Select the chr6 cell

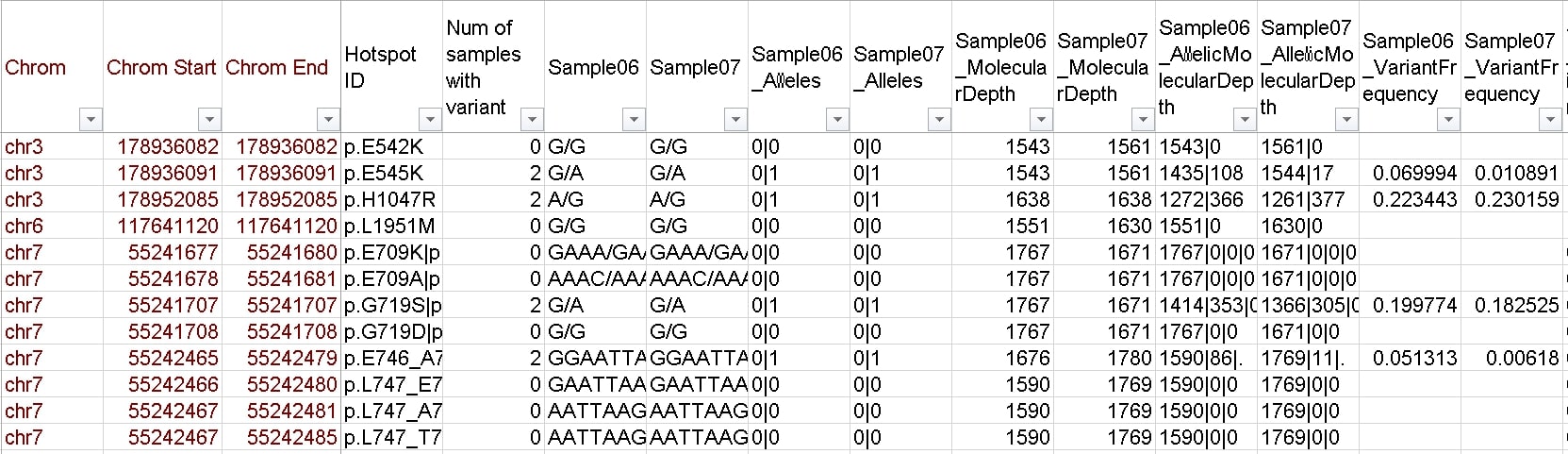point(25,227)
